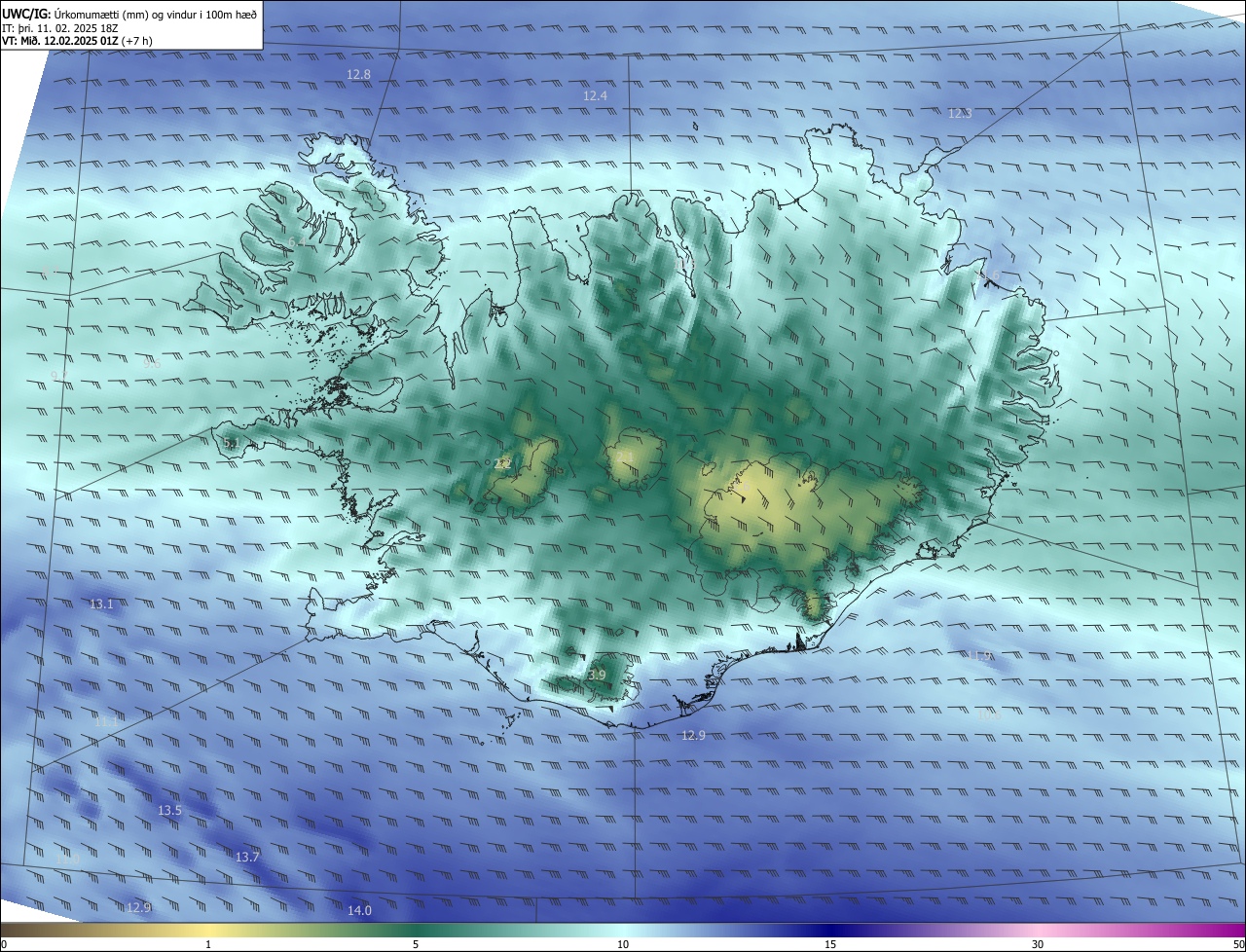Screen dimensions: 1246x952
Task: Click the 11.1 value in southwest sea
Action: point(105,721)
